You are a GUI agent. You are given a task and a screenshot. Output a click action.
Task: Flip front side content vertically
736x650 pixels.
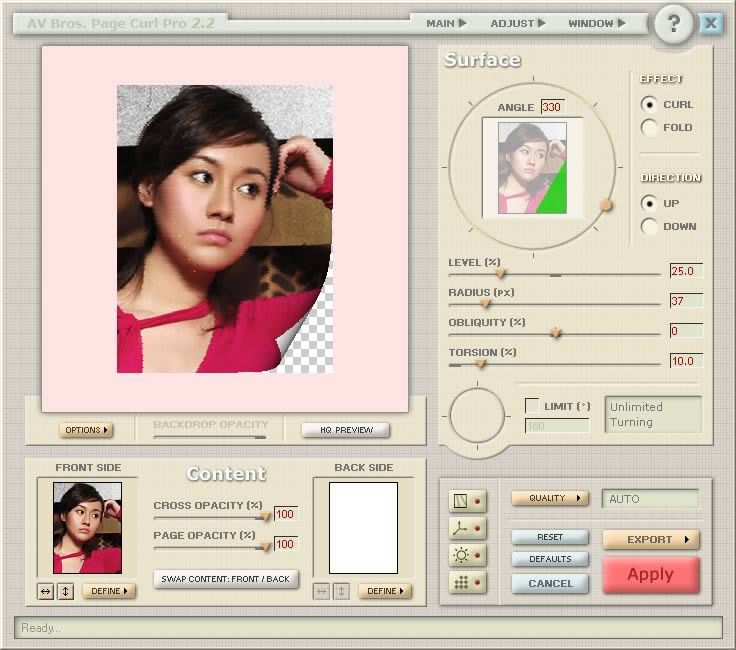tap(65, 591)
